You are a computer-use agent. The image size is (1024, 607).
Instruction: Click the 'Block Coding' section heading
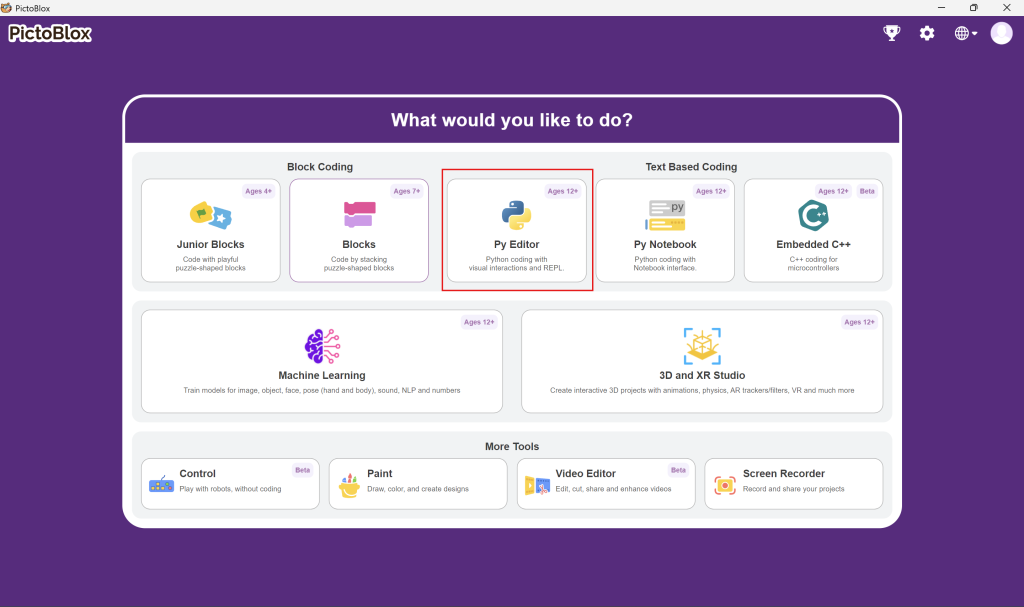[320, 167]
